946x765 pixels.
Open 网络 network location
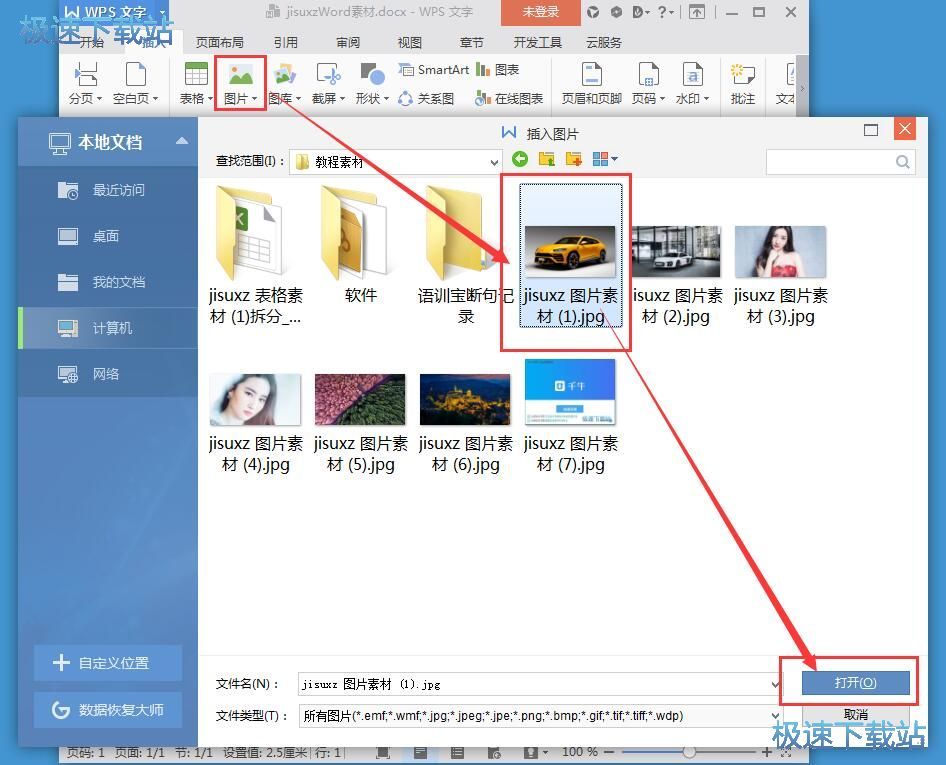[x=107, y=374]
